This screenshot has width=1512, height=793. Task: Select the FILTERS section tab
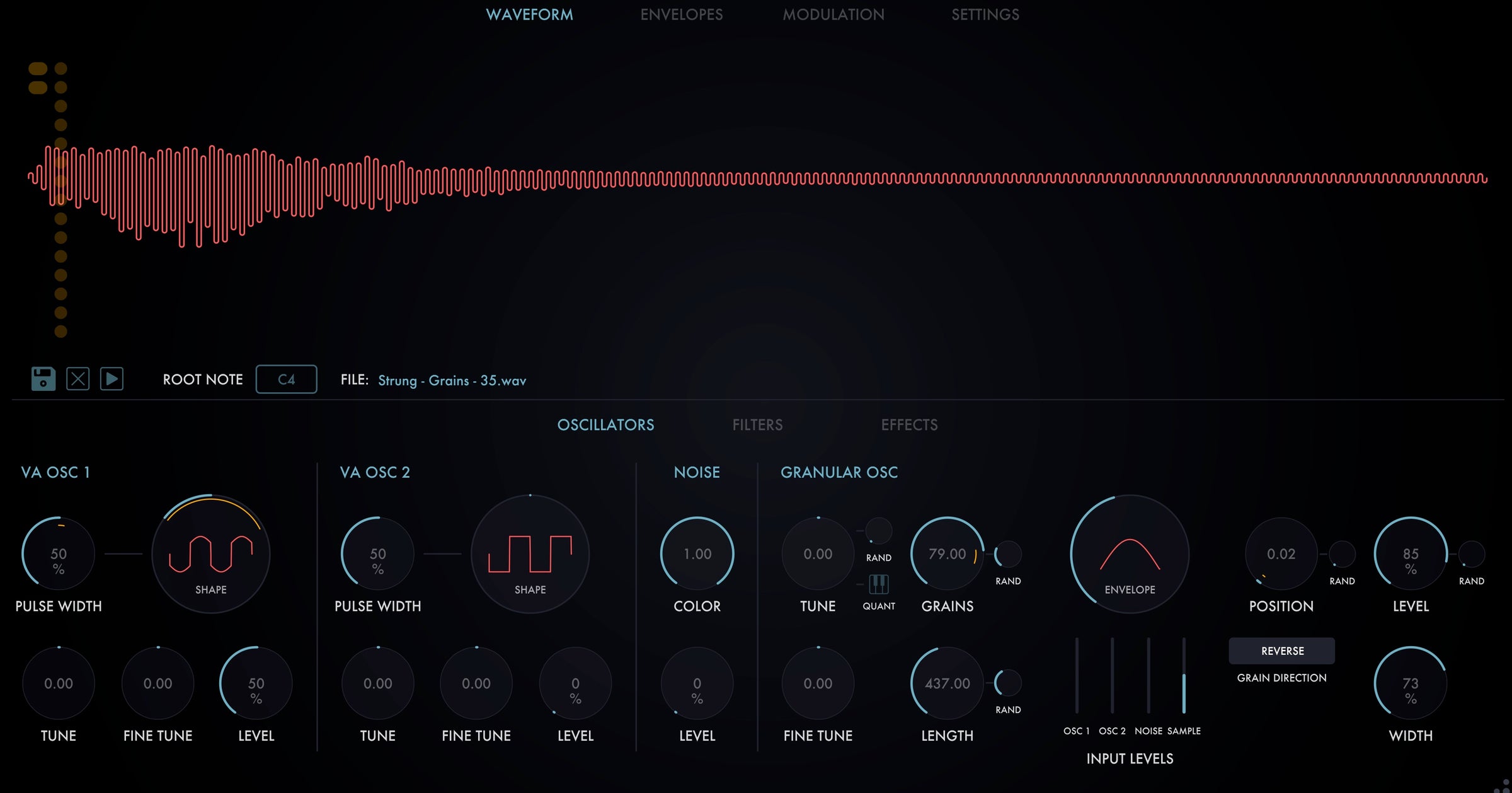tap(757, 425)
